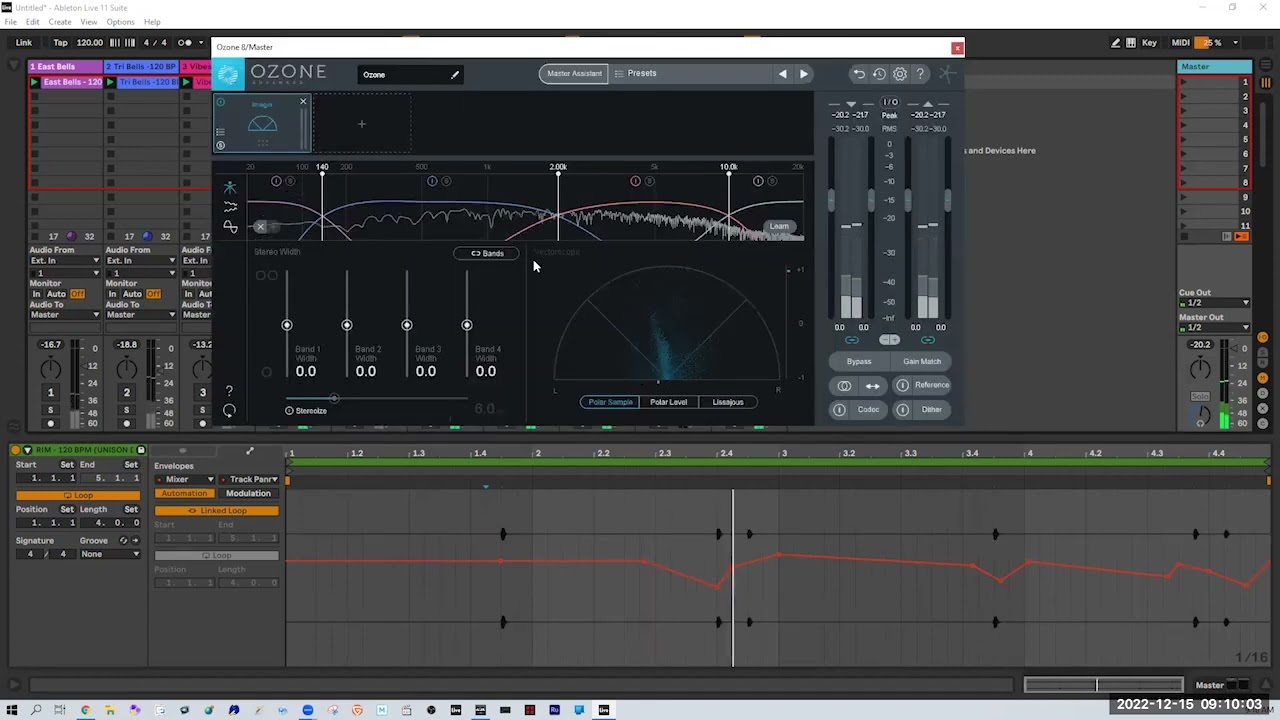Click the Master Assistant button

[574, 73]
